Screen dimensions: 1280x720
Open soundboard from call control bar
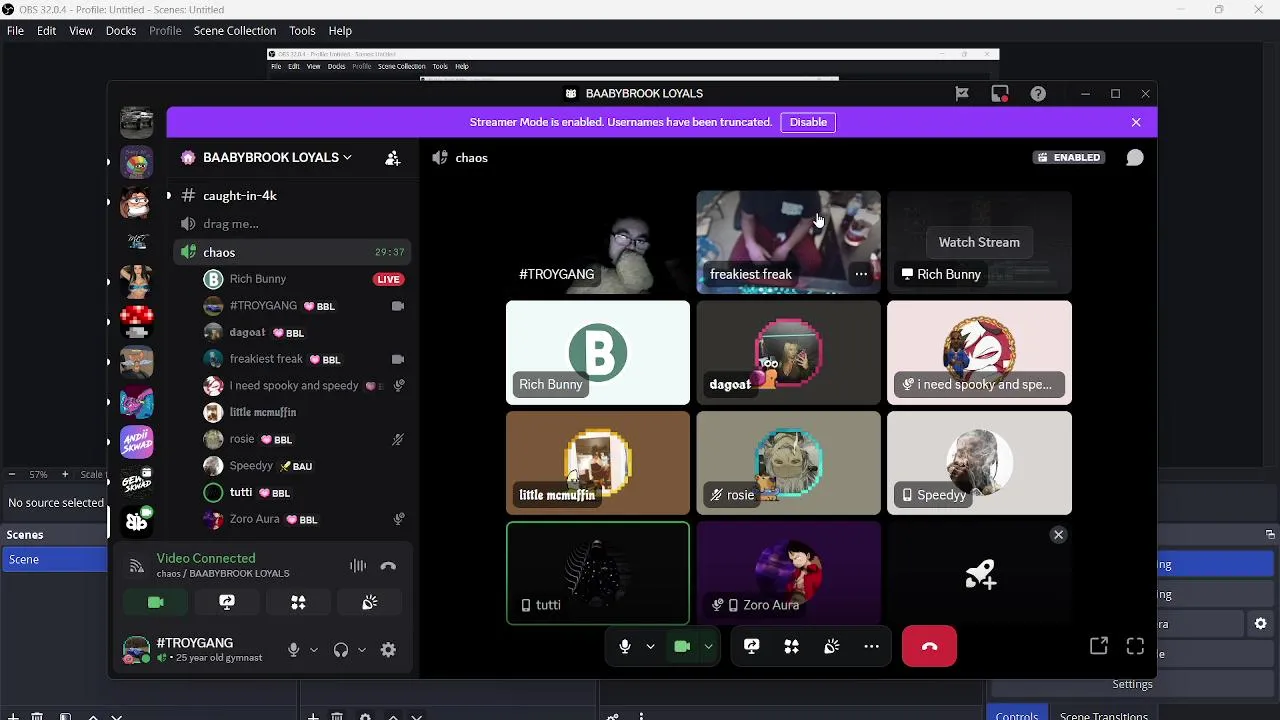click(832, 647)
